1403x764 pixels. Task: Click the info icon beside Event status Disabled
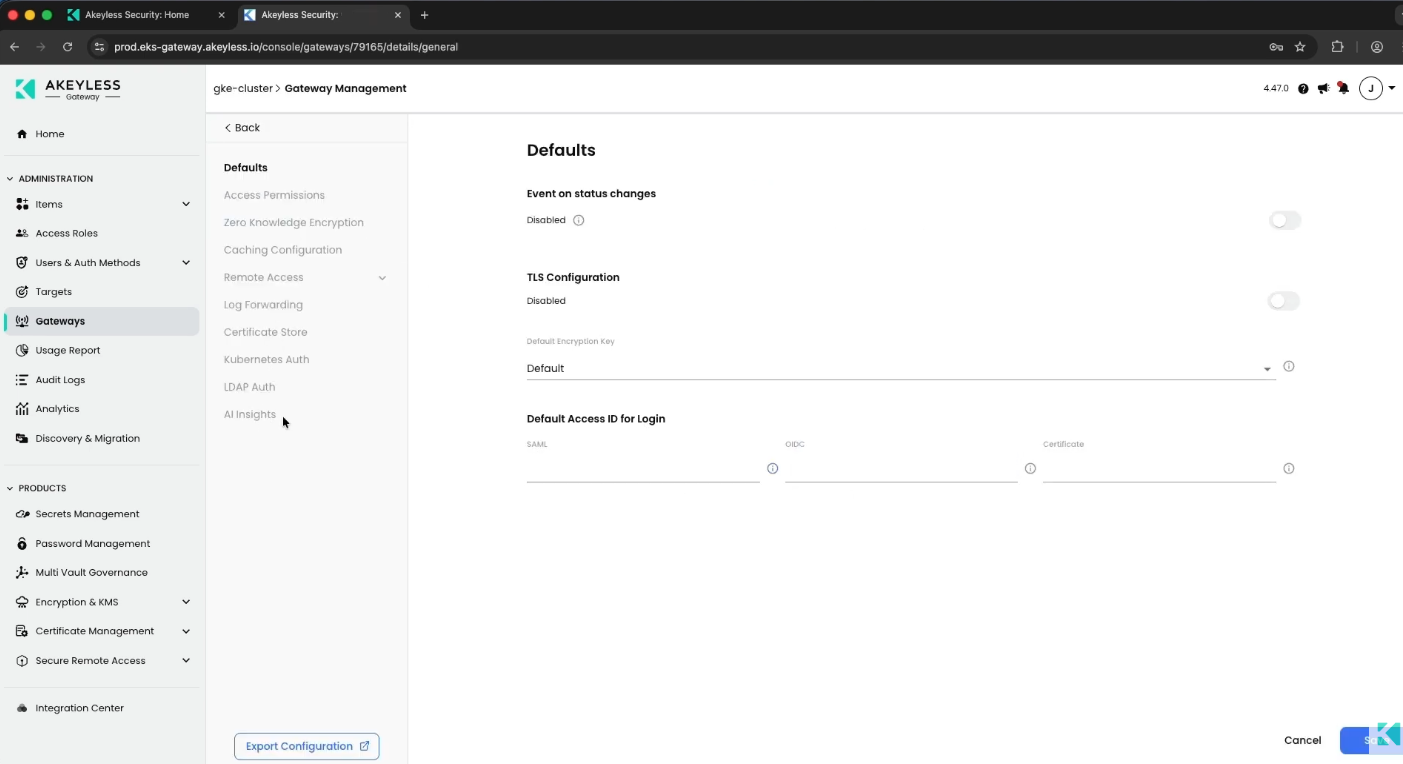(579, 220)
